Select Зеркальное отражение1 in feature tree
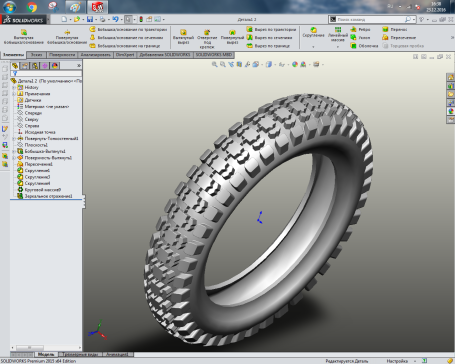The height and width of the screenshot is (364, 455). coord(48,196)
